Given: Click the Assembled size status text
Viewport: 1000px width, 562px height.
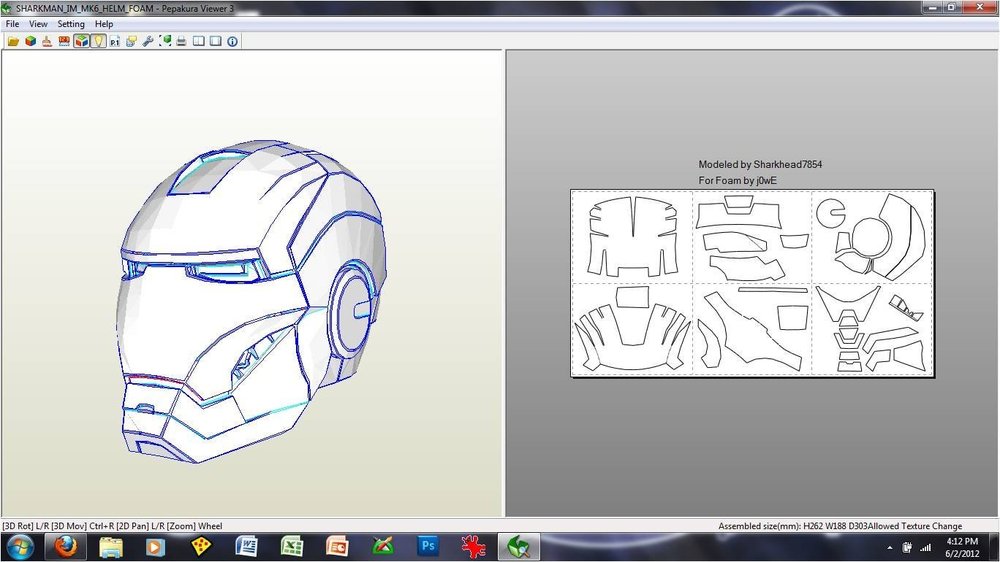Looking at the screenshot, I should click(x=840, y=526).
